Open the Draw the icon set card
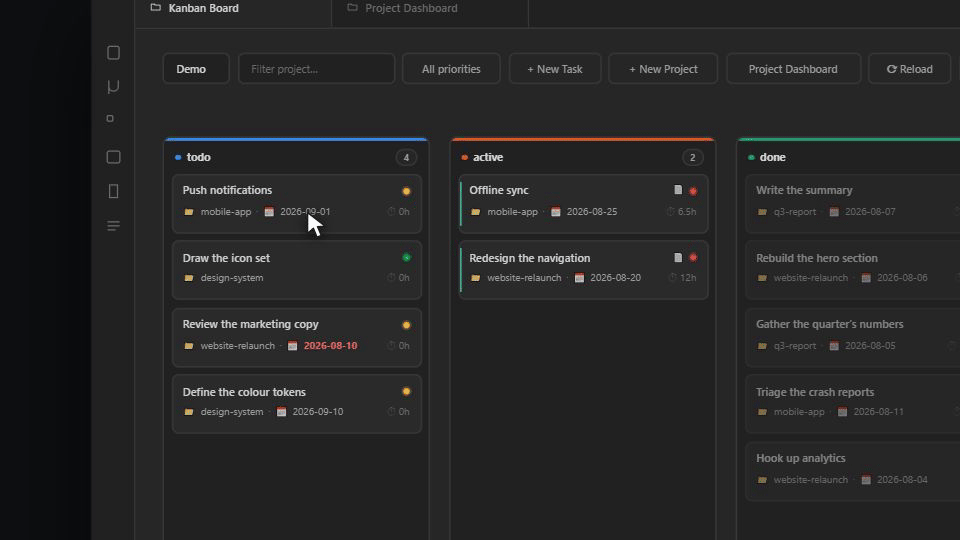Image resolution: width=960 pixels, height=540 pixels. point(297,270)
